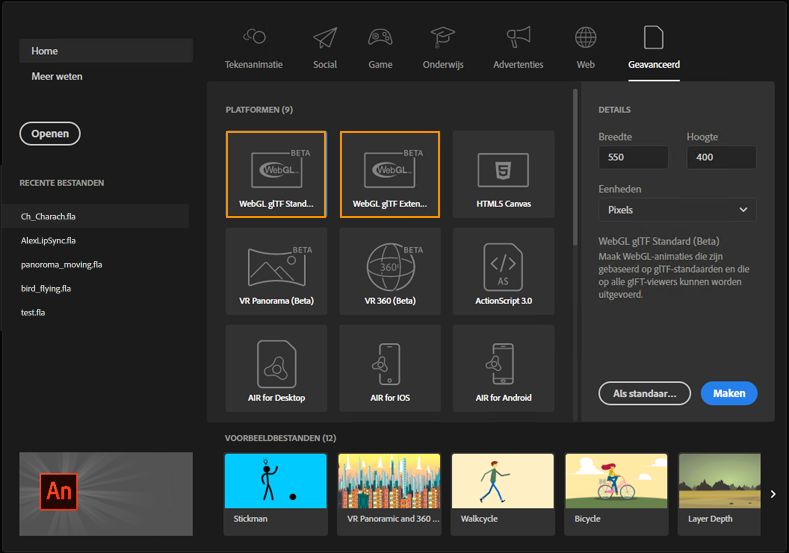Select the Social paper plane icon
The width and height of the screenshot is (789, 553).
[325, 37]
